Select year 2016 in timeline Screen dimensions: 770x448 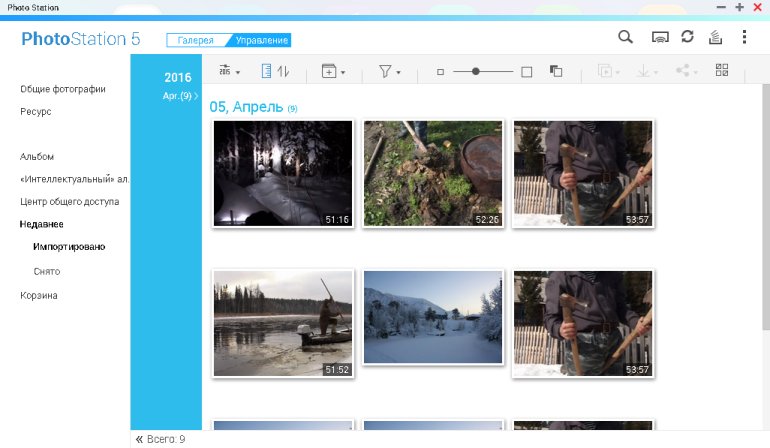[x=178, y=78]
